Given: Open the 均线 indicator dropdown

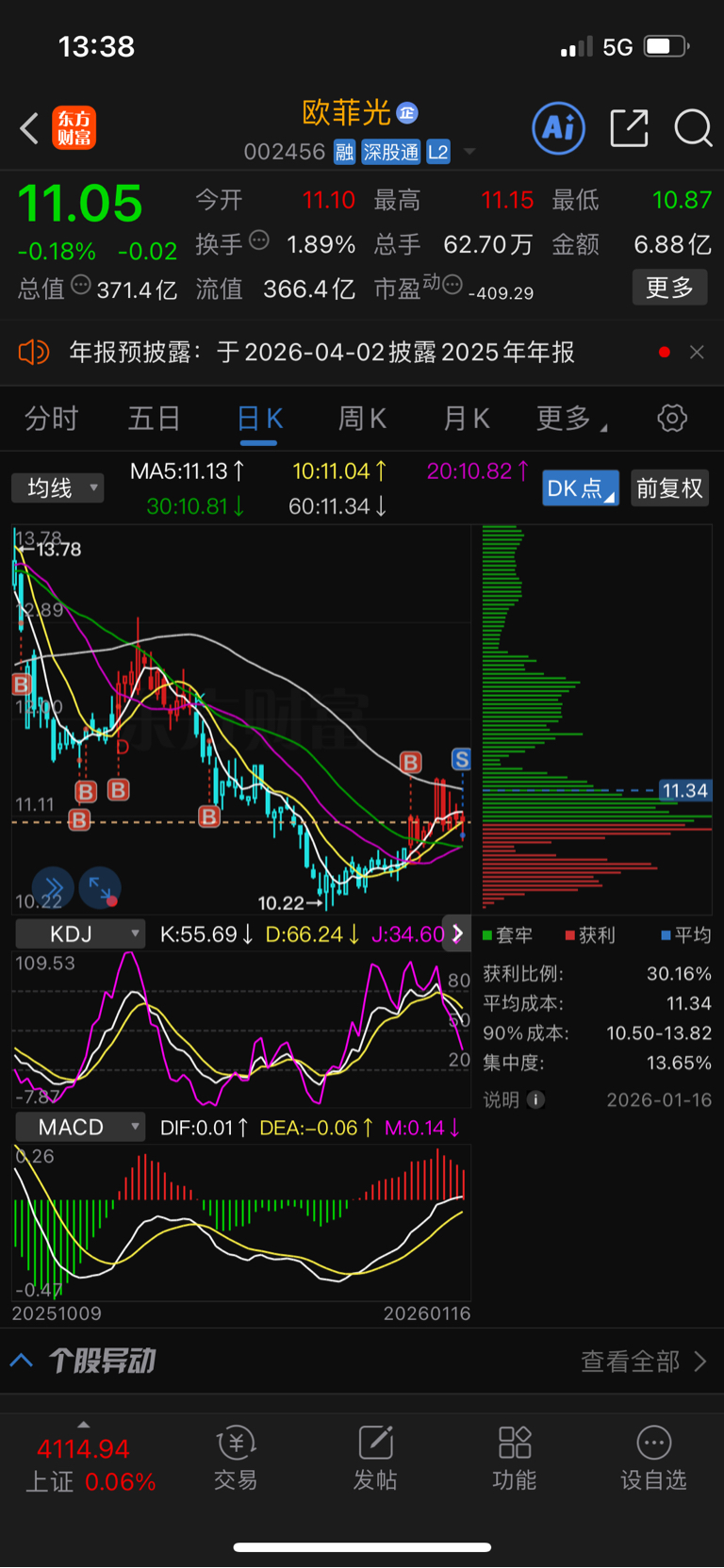Looking at the screenshot, I should 58,487.
